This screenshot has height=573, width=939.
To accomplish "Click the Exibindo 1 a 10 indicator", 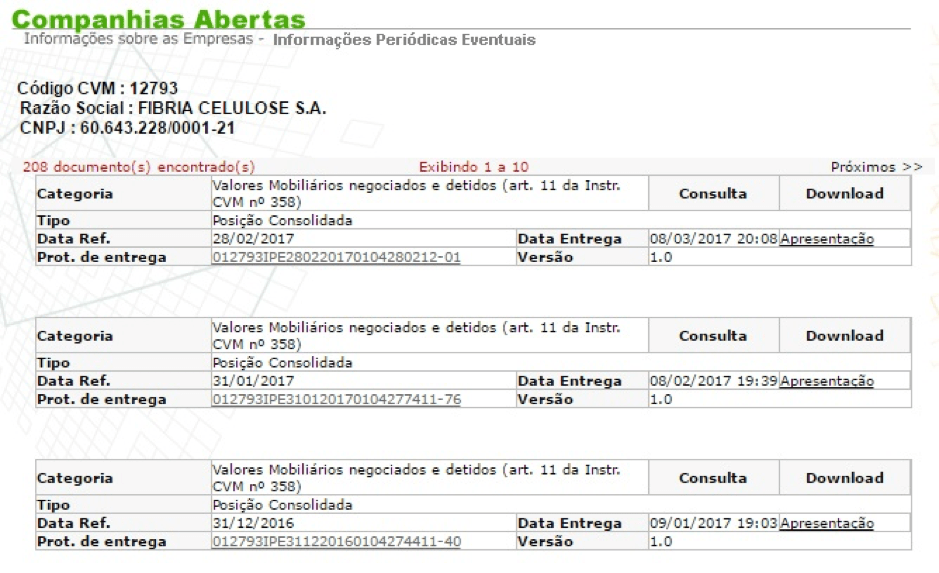I will click(474, 167).
